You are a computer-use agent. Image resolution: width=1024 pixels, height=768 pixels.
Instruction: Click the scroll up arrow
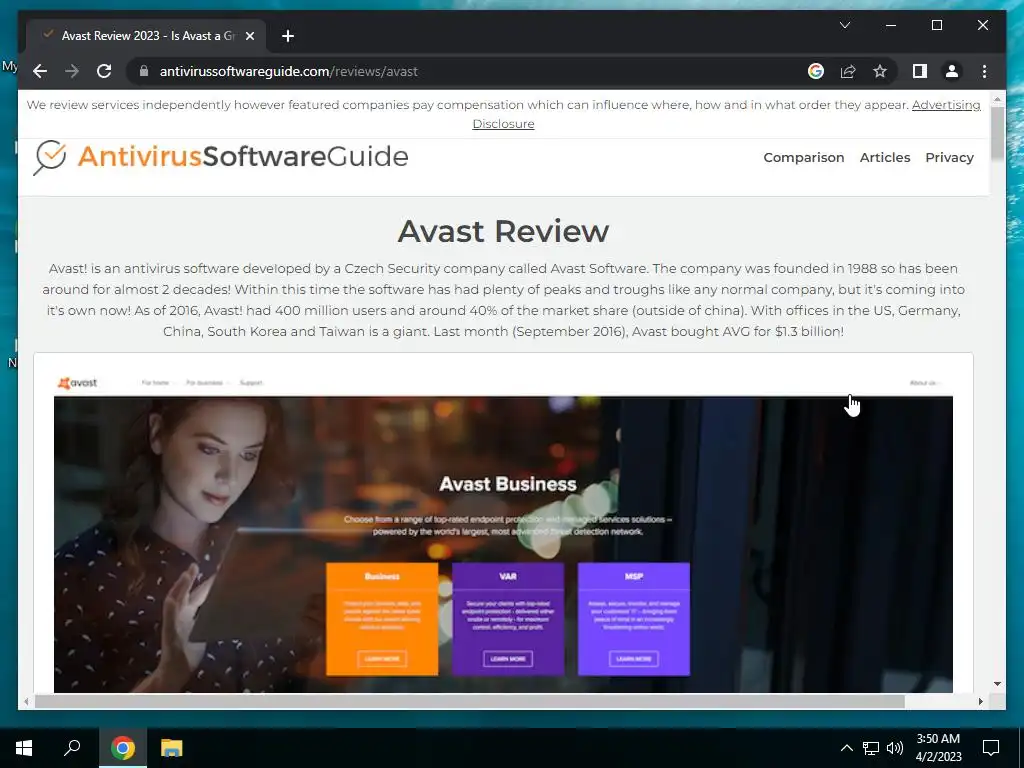coord(997,99)
